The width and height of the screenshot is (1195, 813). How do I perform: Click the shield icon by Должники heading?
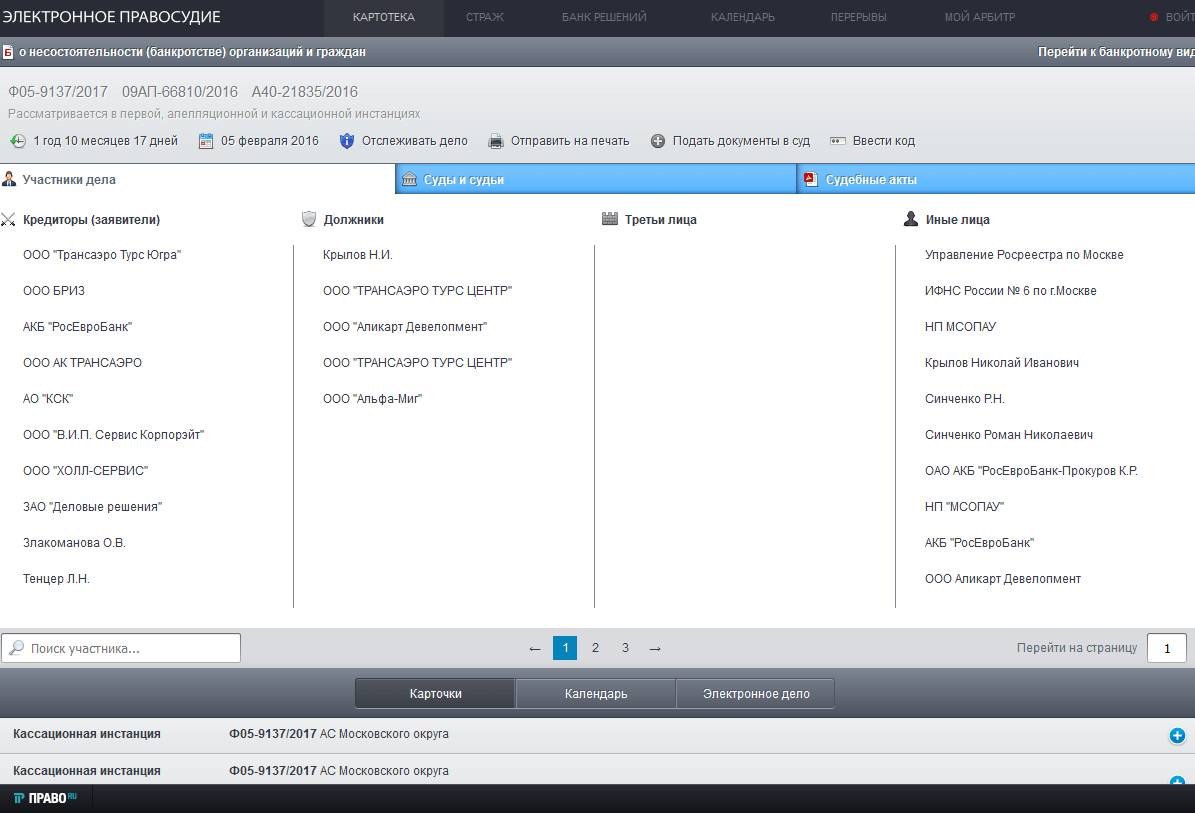click(x=309, y=219)
